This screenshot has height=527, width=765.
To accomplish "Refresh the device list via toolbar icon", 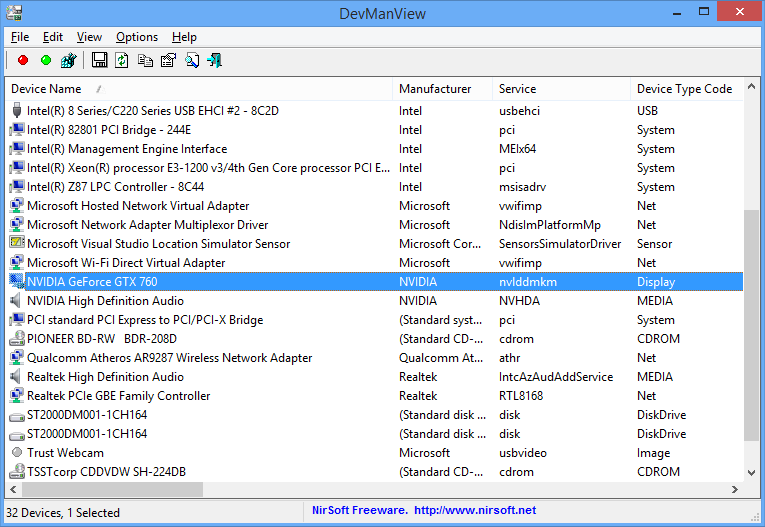I will (x=121, y=61).
